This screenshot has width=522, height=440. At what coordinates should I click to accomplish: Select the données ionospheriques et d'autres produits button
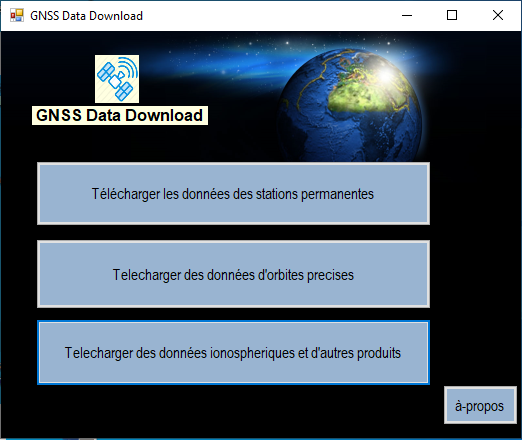pyautogui.click(x=233, y=353)
